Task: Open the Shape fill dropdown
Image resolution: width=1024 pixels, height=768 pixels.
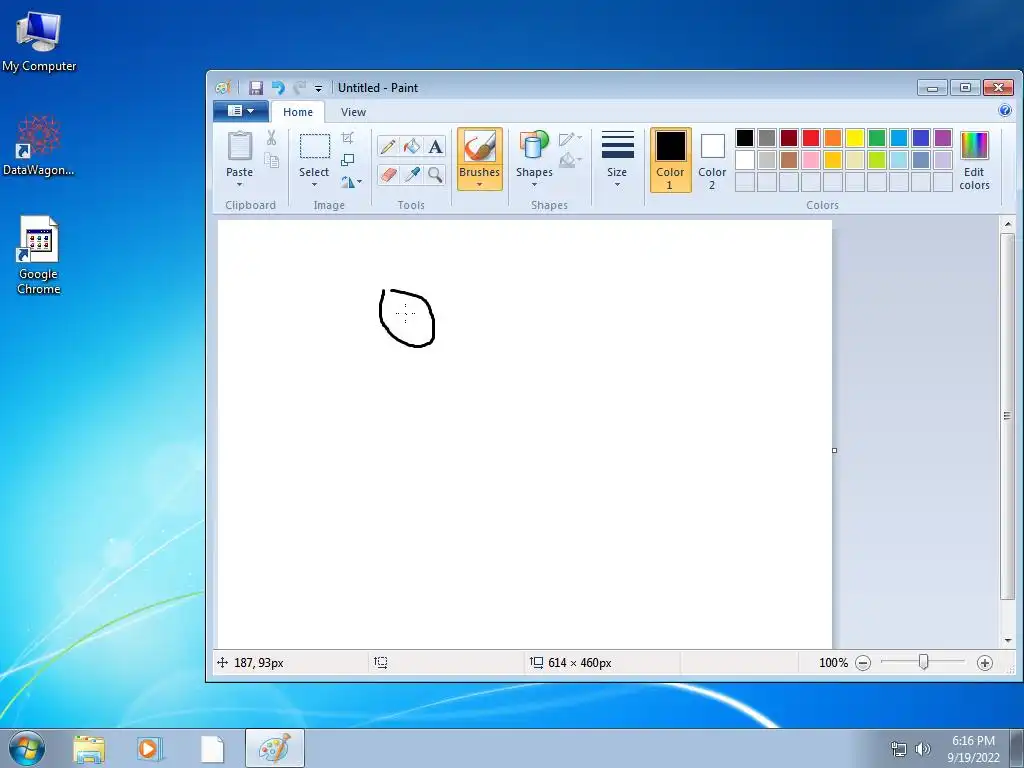Action: [570, 160]
